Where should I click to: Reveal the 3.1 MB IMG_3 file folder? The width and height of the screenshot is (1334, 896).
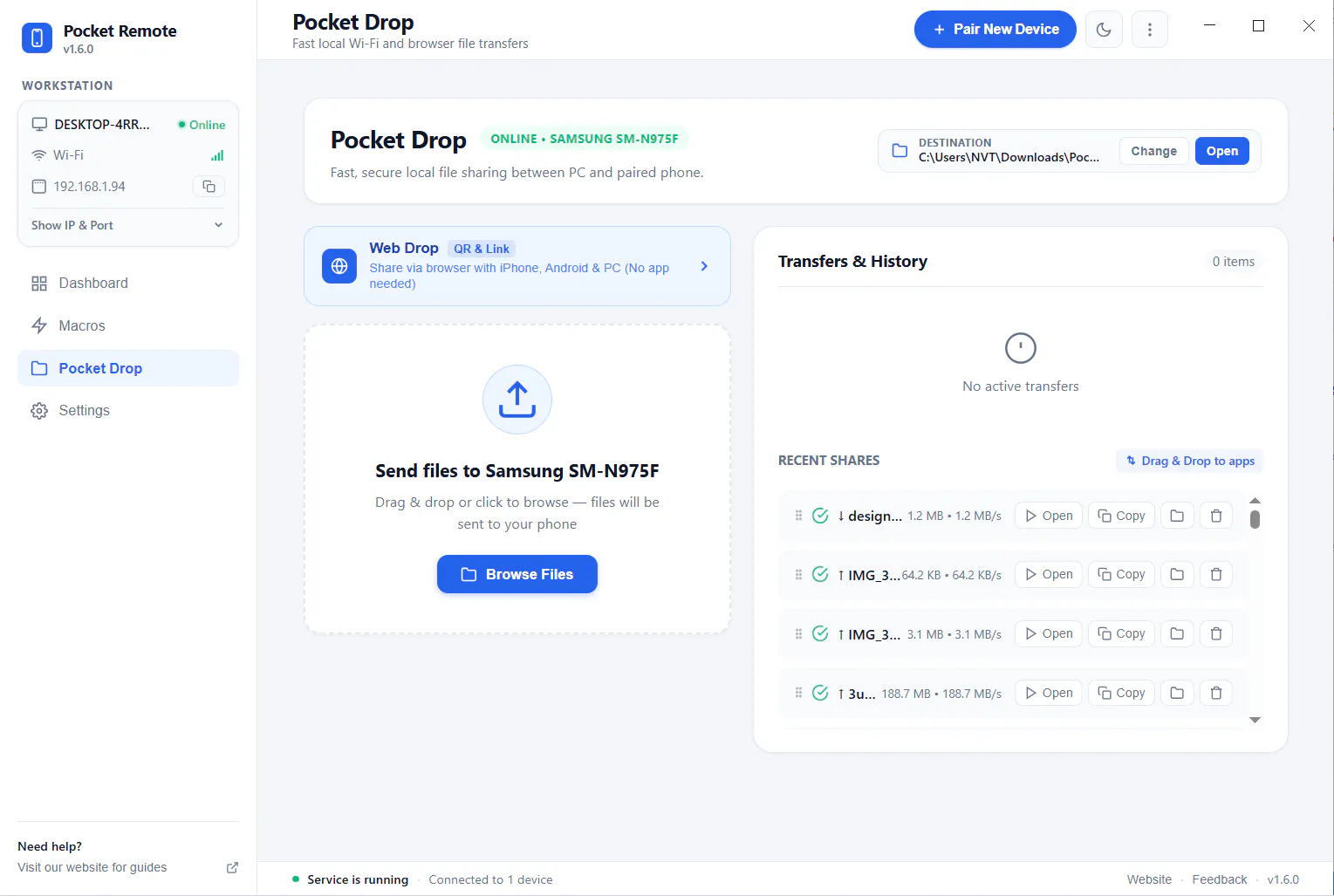click(x=1177, y=633)
